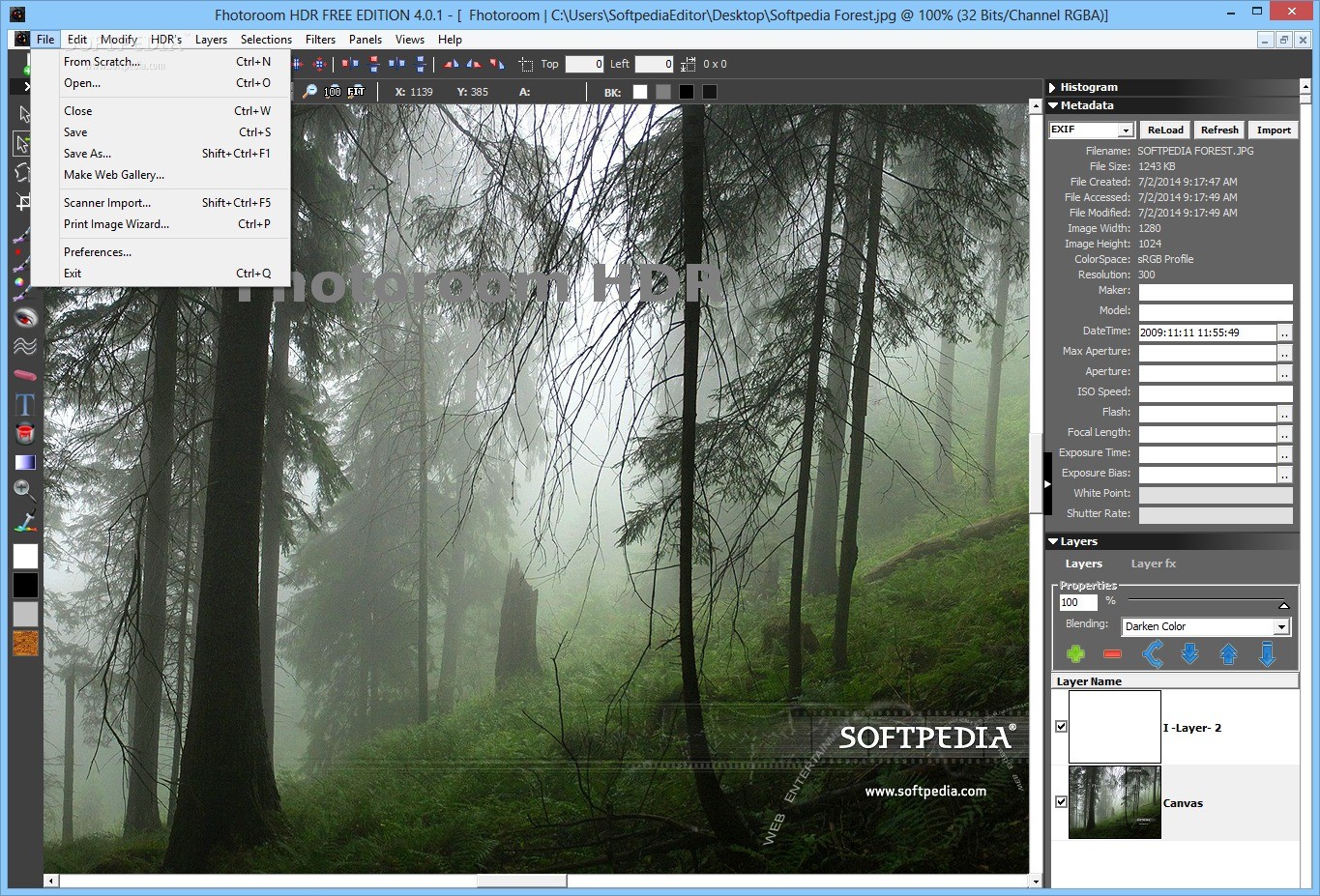
Task: Click the ReLoad metadata button
Action: (1165, 130)
